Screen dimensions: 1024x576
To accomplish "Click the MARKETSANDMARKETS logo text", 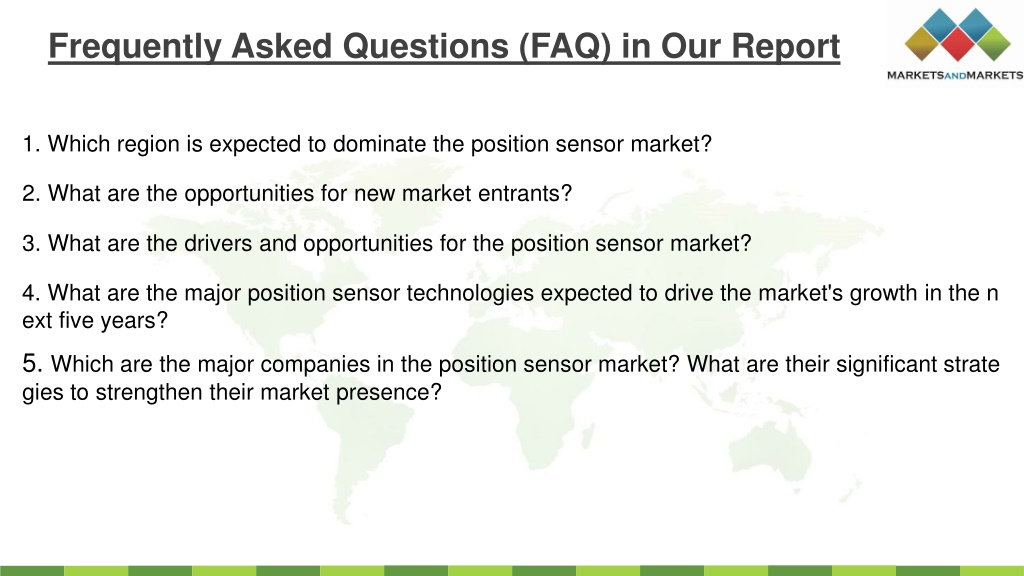I will point(955,75).
